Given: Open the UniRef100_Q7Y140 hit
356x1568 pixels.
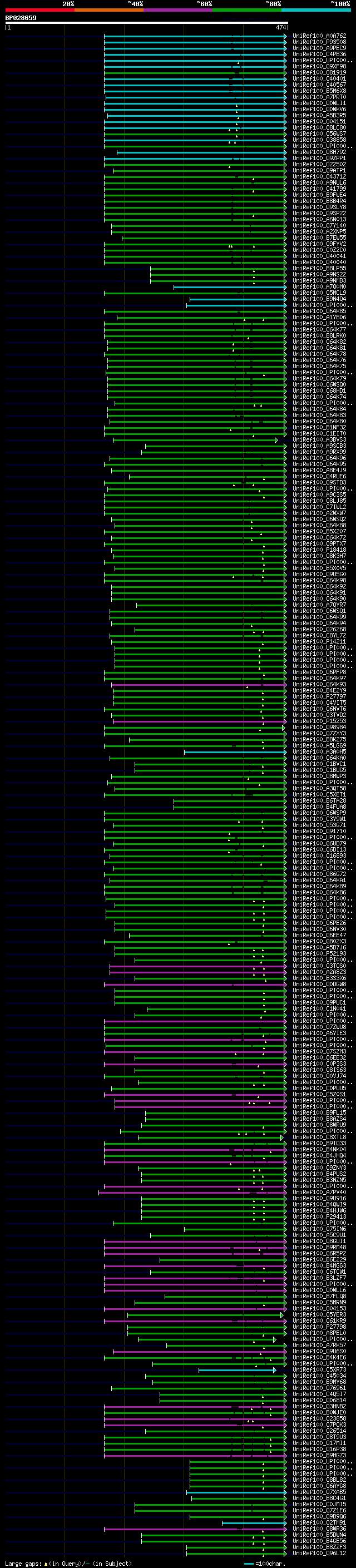Looking at the screenshot, I should click(319, 225).
